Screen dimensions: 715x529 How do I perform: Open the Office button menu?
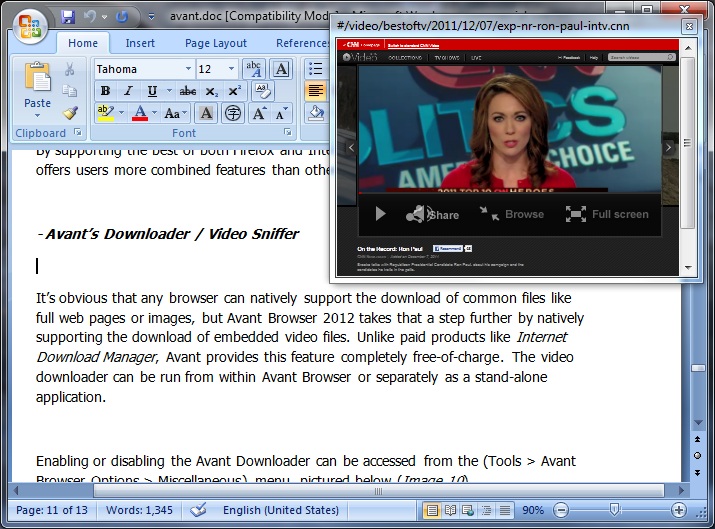[30, 26]
